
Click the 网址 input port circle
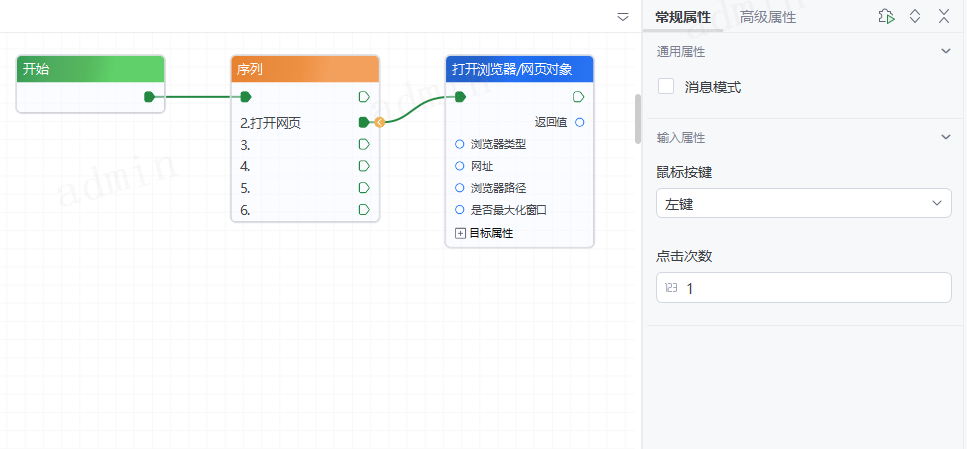(x=460, y=166)
